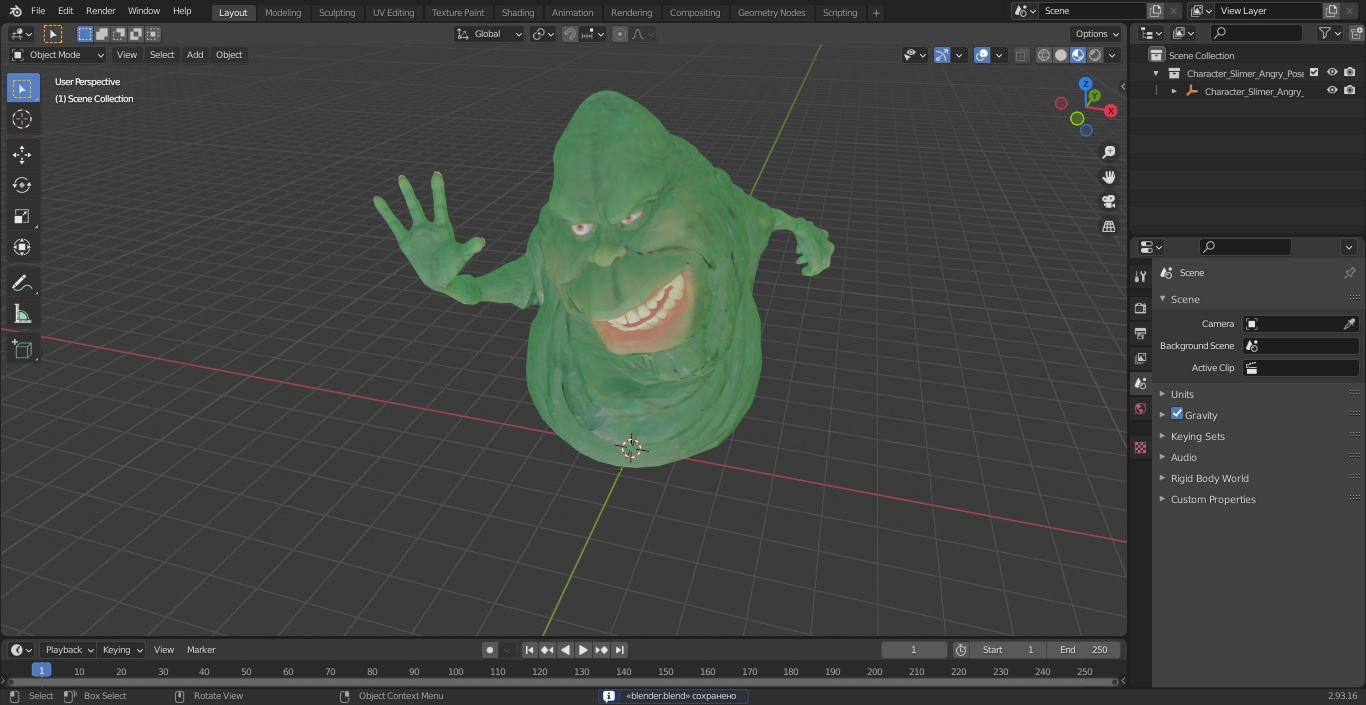Click the pin icon in Scene properties

coord(1349,273)
